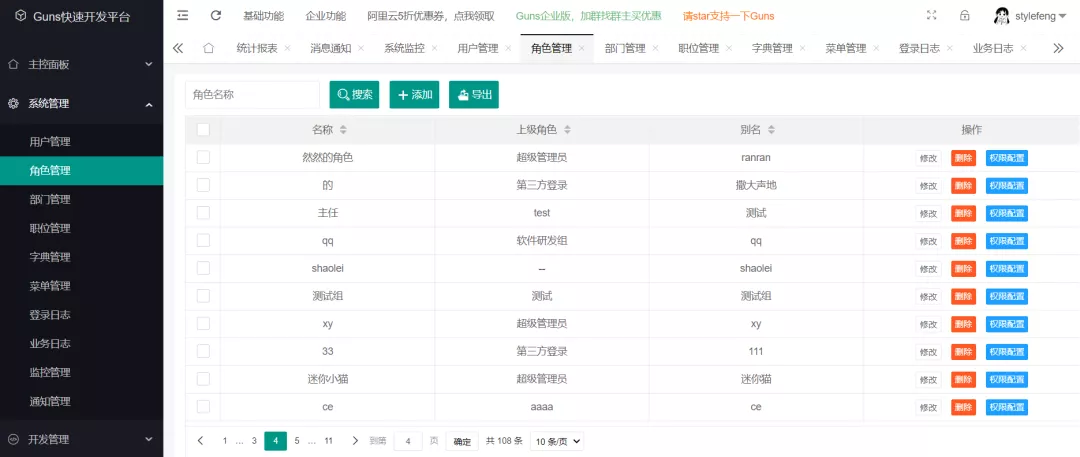
Task: Go to page 11 in pagination
Action: point(329,440)
